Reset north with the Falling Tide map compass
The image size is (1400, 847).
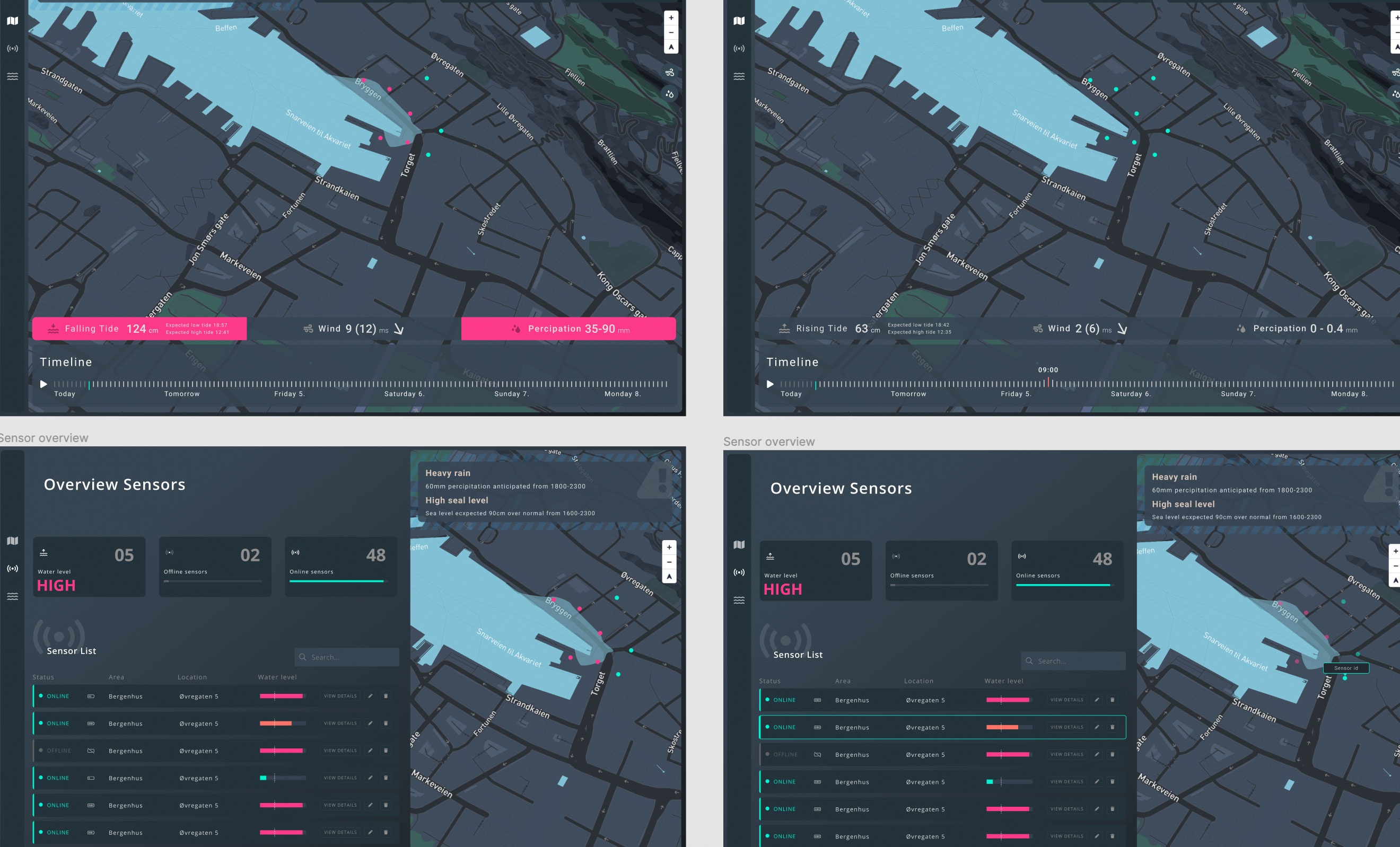point(671,47)
